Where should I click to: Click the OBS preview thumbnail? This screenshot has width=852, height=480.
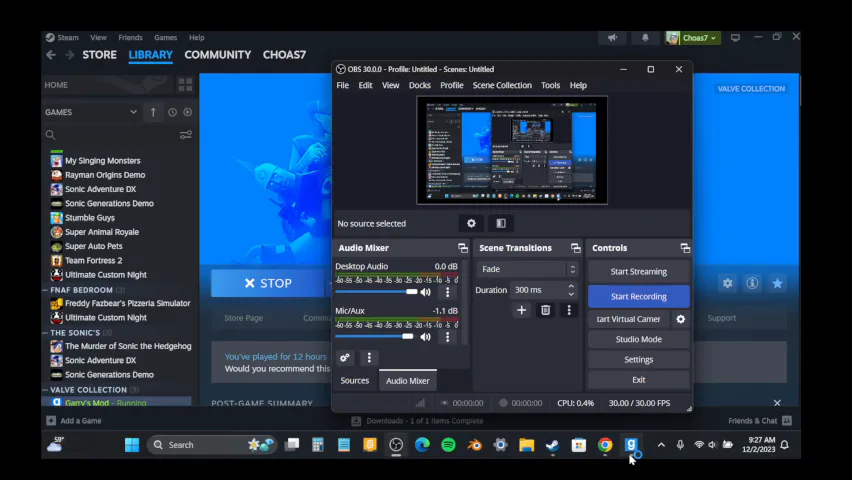(512, 150)
